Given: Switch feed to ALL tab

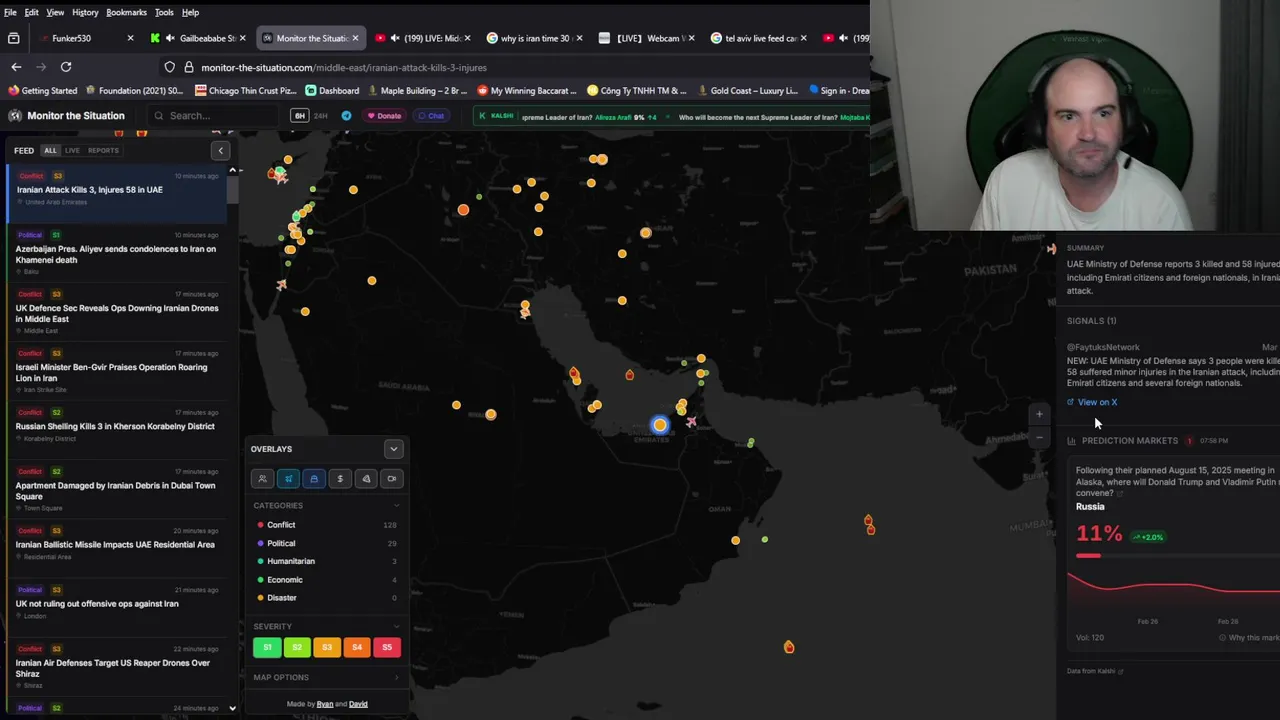Looking at the screenshot, I should [x=50, y=151].
